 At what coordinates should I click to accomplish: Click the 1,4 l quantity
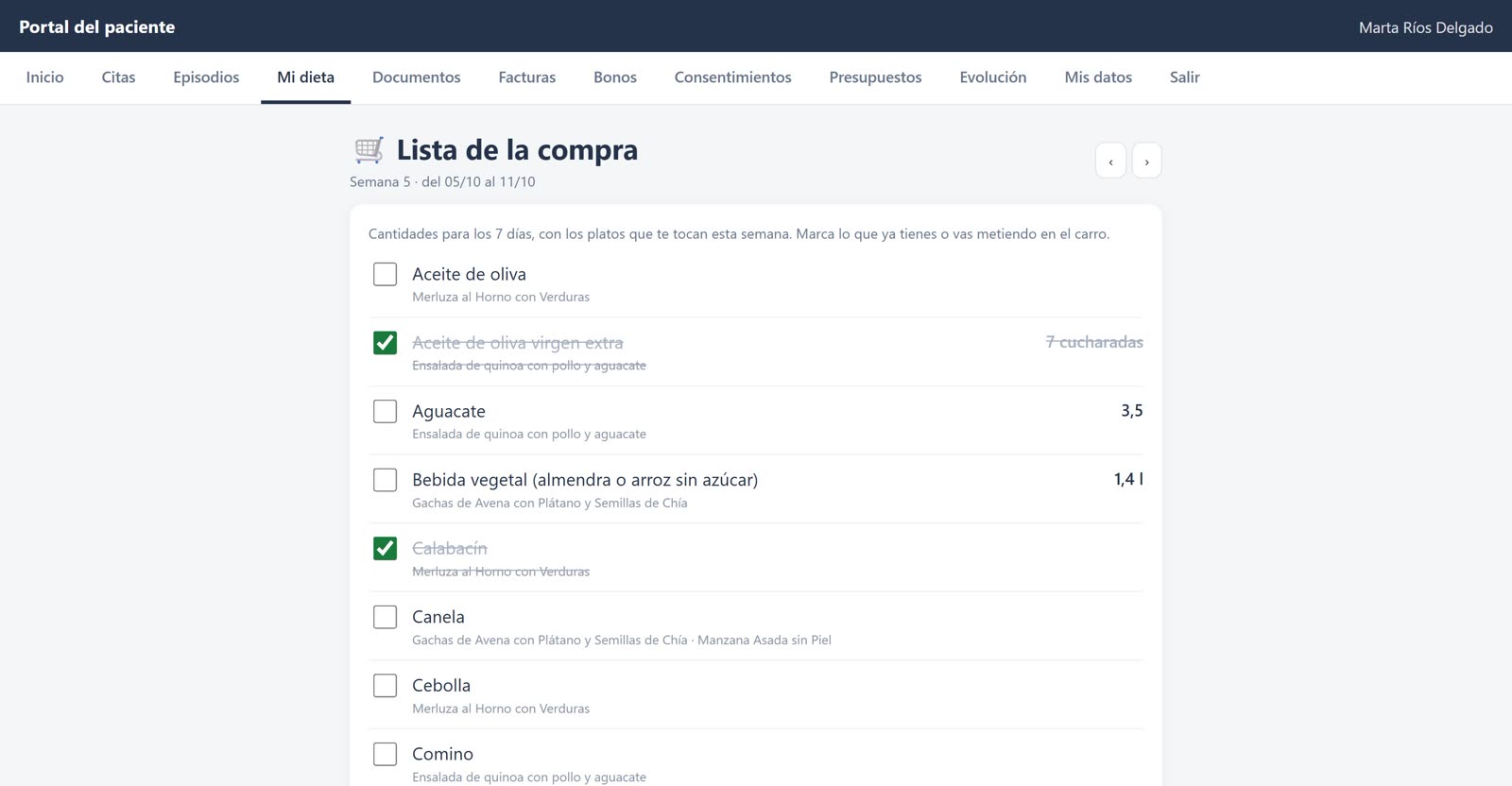click(x=1128, y=479)
